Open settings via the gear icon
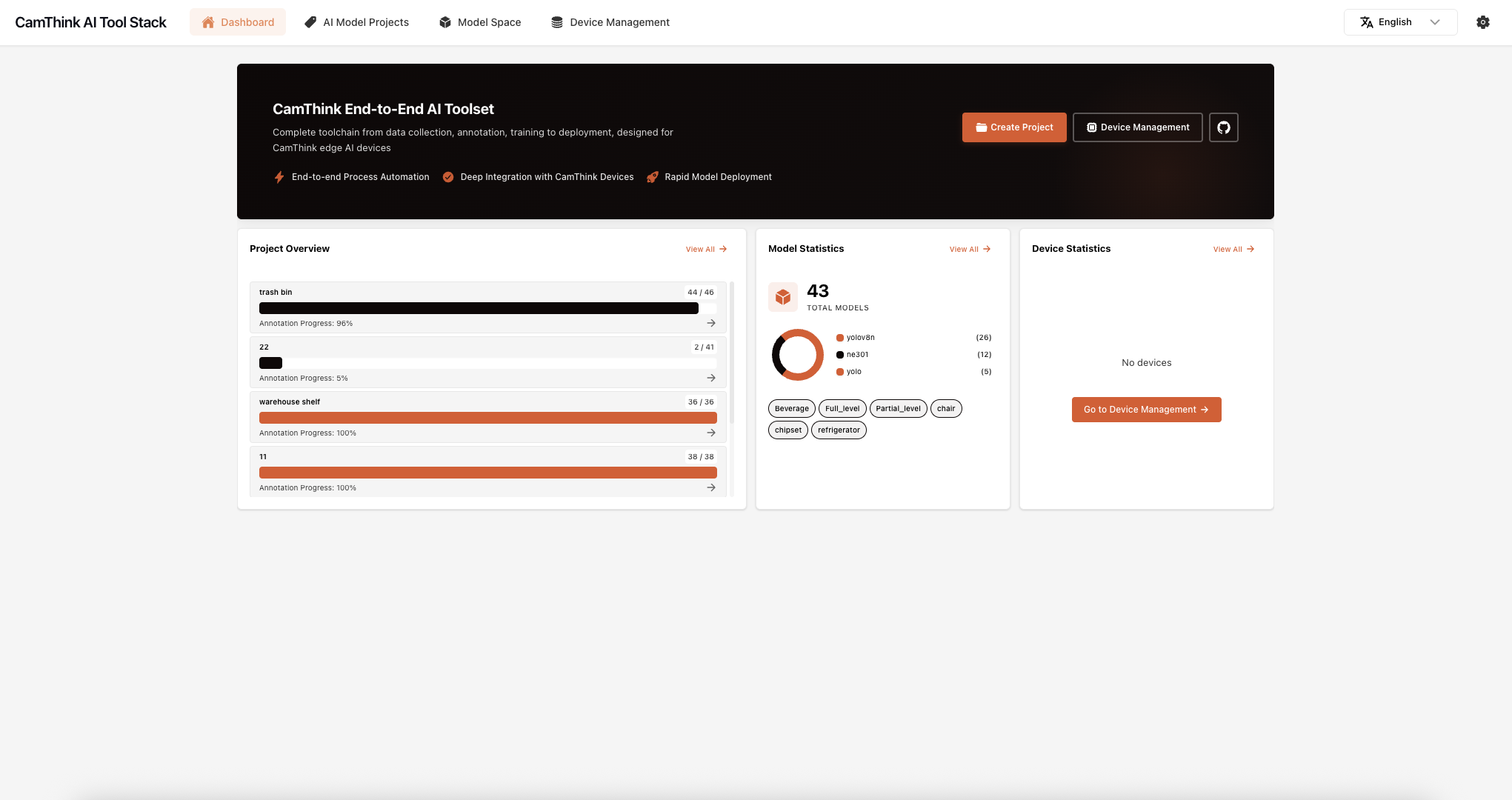Image resolution: width=1512 pixels, height=800 pixels. click(1482, 22)
